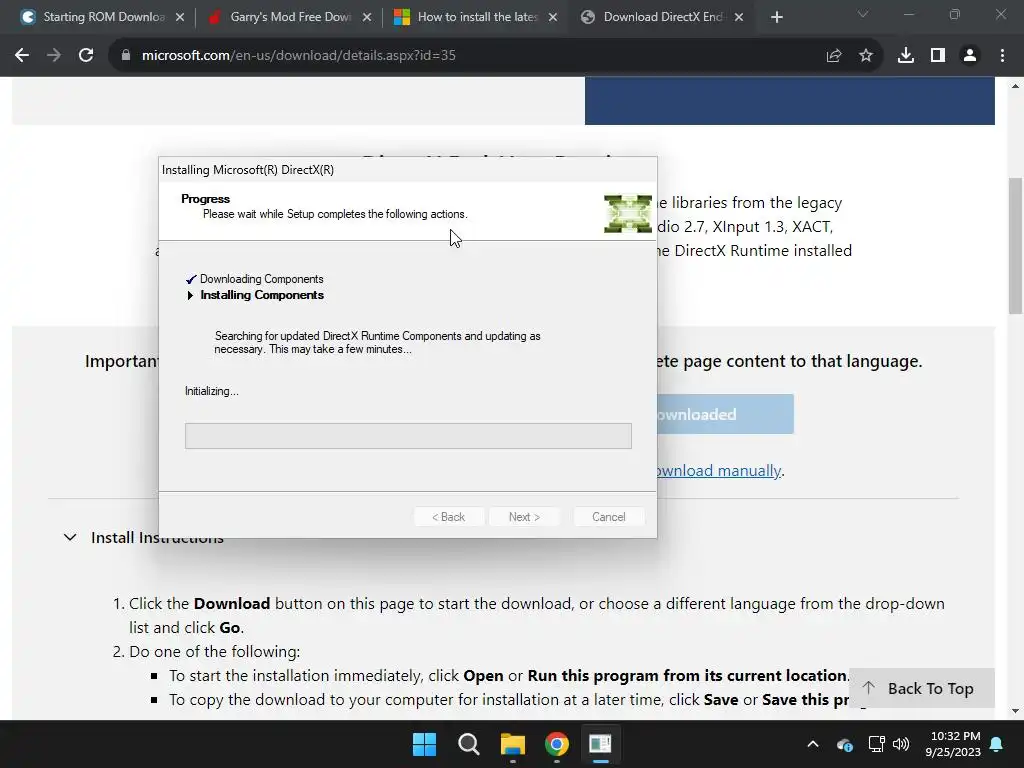Close the Garry's Mod Free Download tab
The height and width of the screenshot is (768, 1024).
tap(367, 17)
